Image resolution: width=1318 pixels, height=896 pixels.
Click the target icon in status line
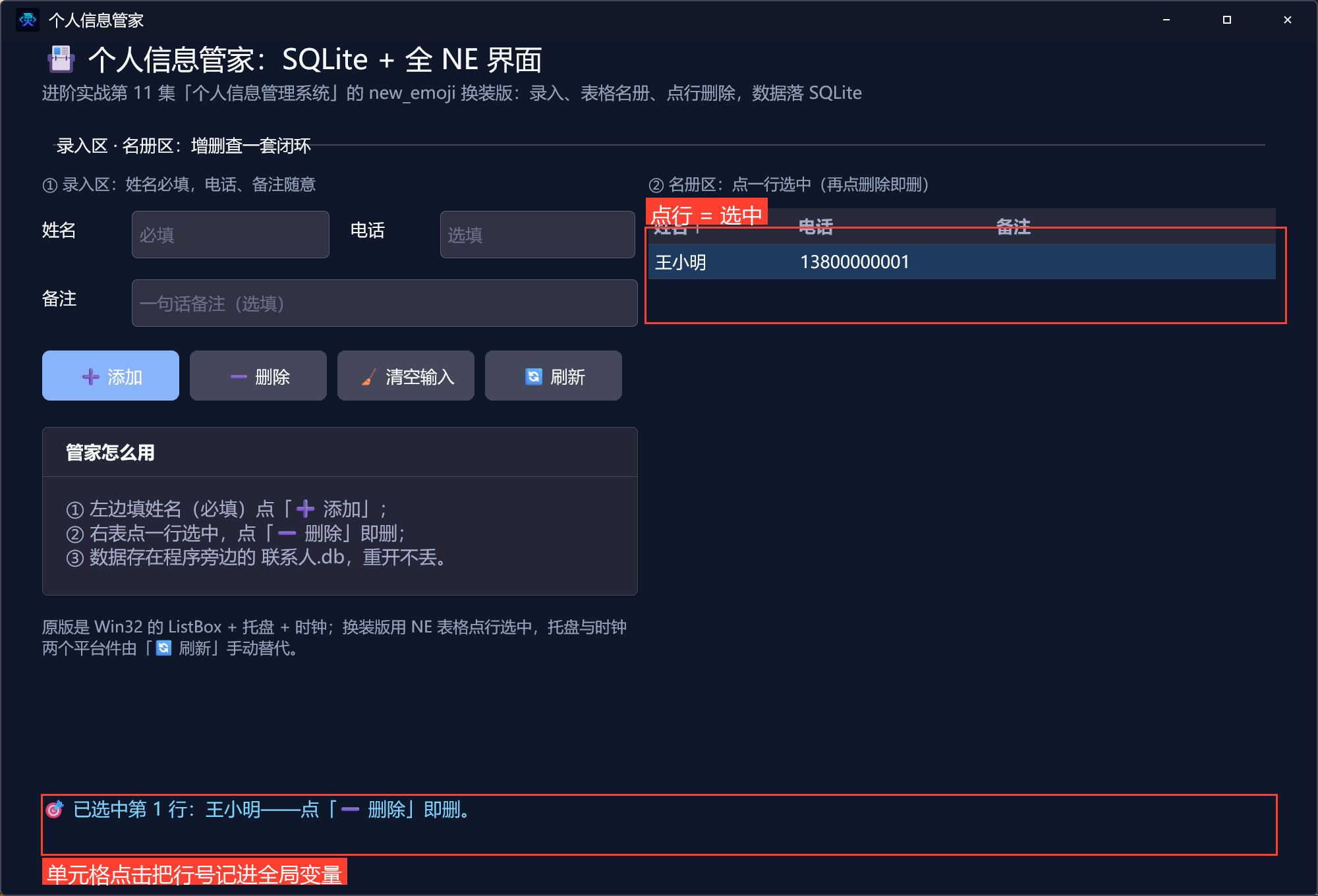pyautogui.click(x=55, y=809)
